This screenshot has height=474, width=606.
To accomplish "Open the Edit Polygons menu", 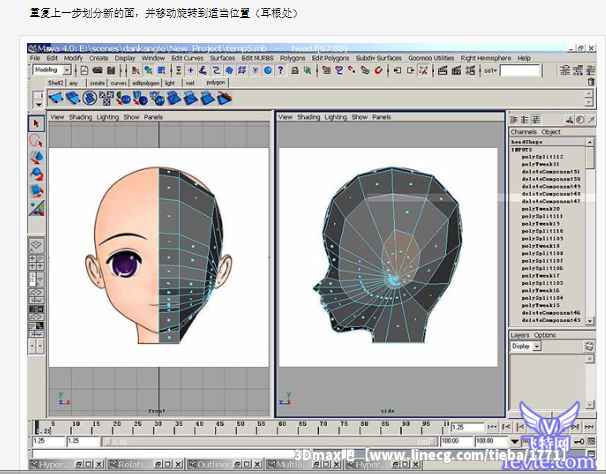I will [x=330, y=58].
